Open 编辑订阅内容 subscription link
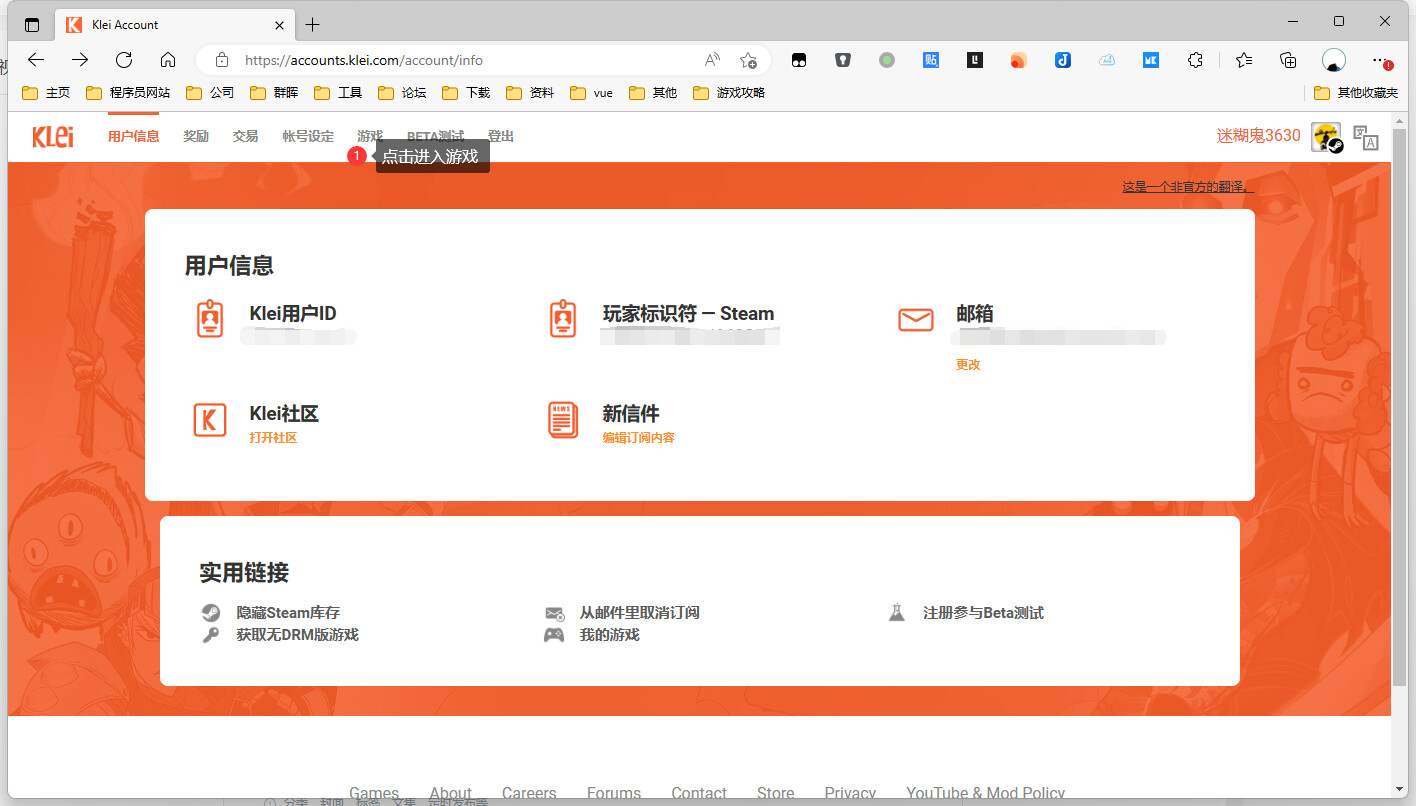Viewport: 1416px width, 806px height. [638, 438]
